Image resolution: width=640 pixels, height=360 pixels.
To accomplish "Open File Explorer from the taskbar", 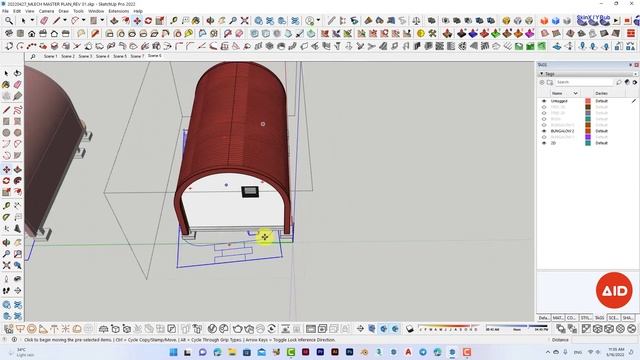I will (232, 352).
